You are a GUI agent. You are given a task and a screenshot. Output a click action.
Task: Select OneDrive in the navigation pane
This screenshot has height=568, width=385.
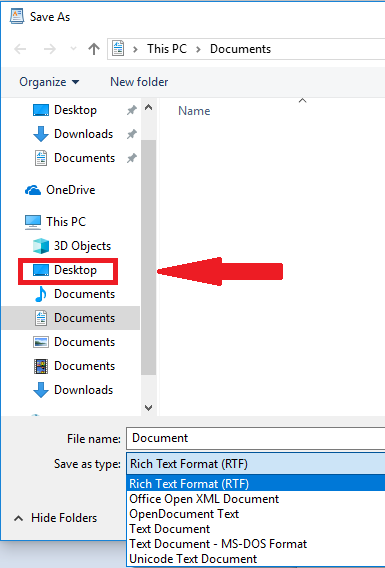click(x=71, y=190)
